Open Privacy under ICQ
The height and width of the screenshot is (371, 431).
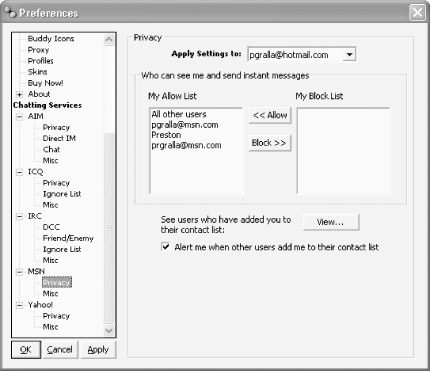[56, 183]
